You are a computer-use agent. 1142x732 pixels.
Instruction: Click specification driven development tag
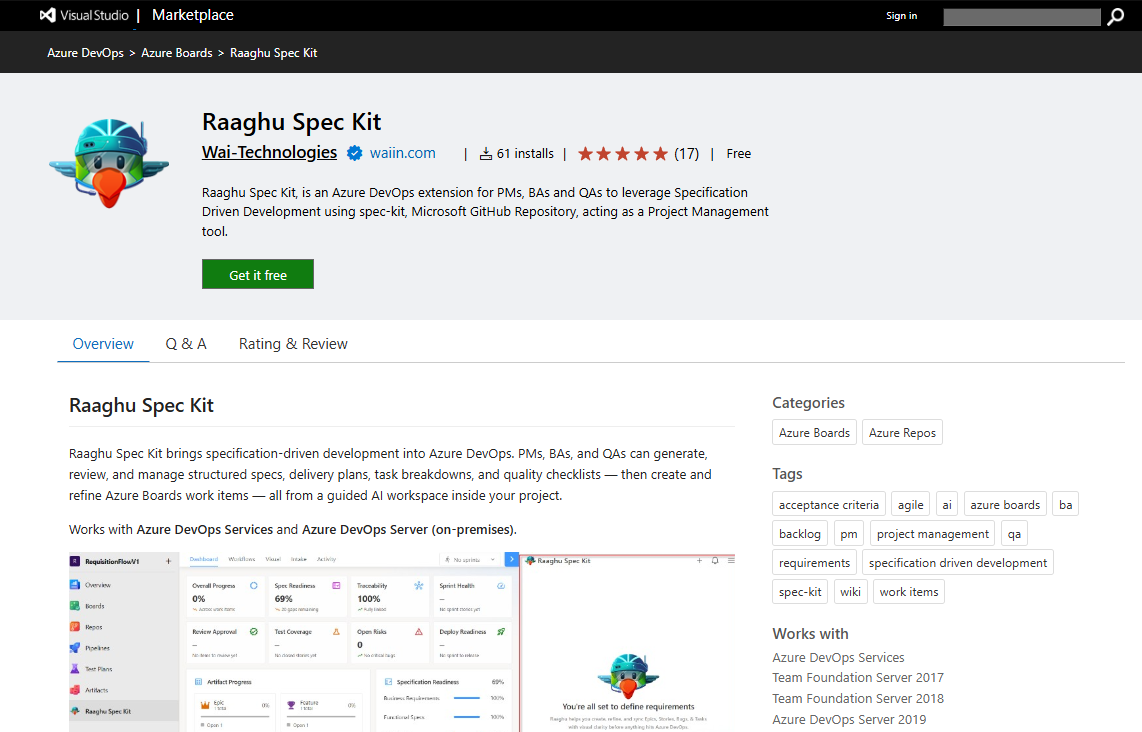tap(958, 563)
